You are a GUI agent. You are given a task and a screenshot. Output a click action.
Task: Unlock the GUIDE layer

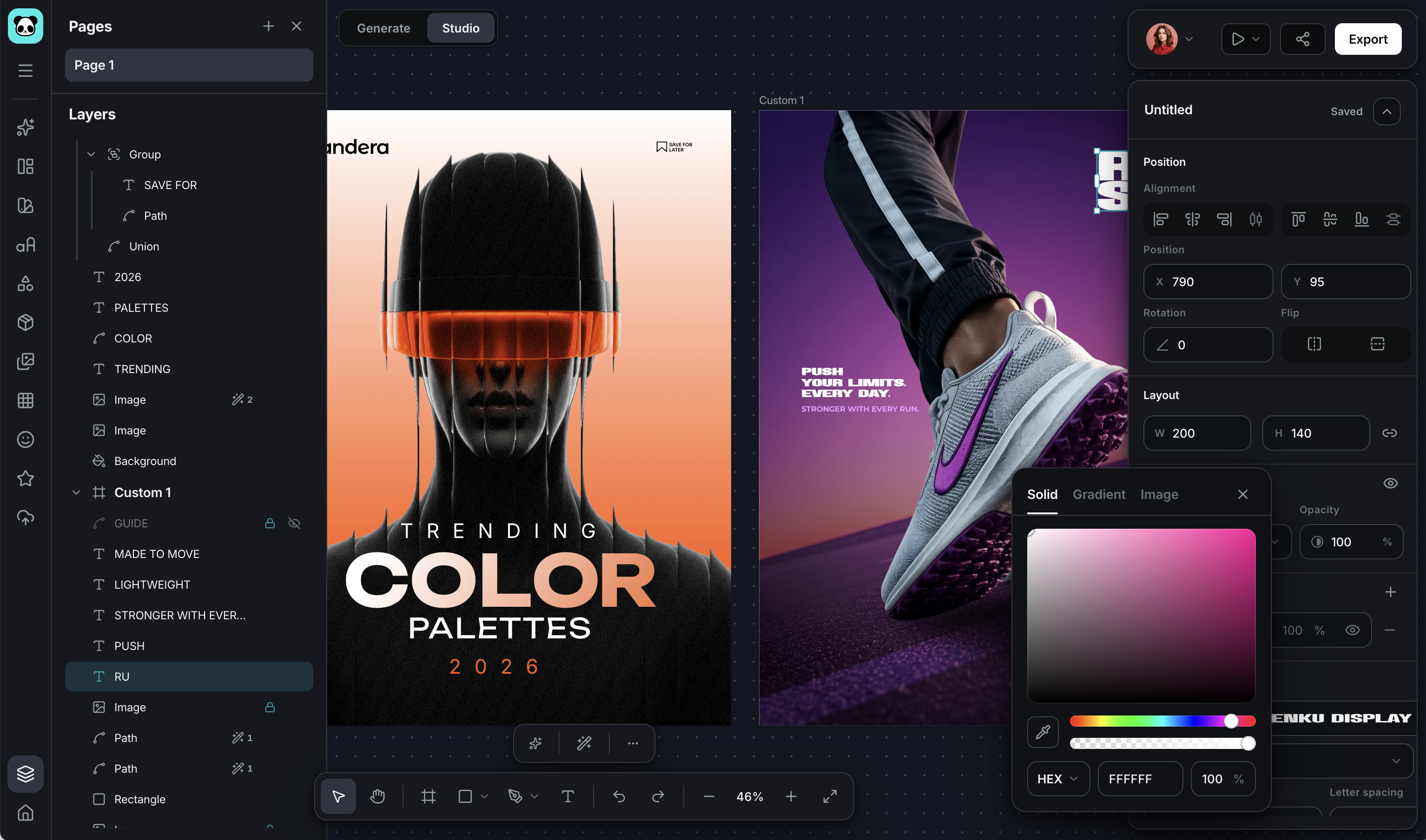click(270, 523)
